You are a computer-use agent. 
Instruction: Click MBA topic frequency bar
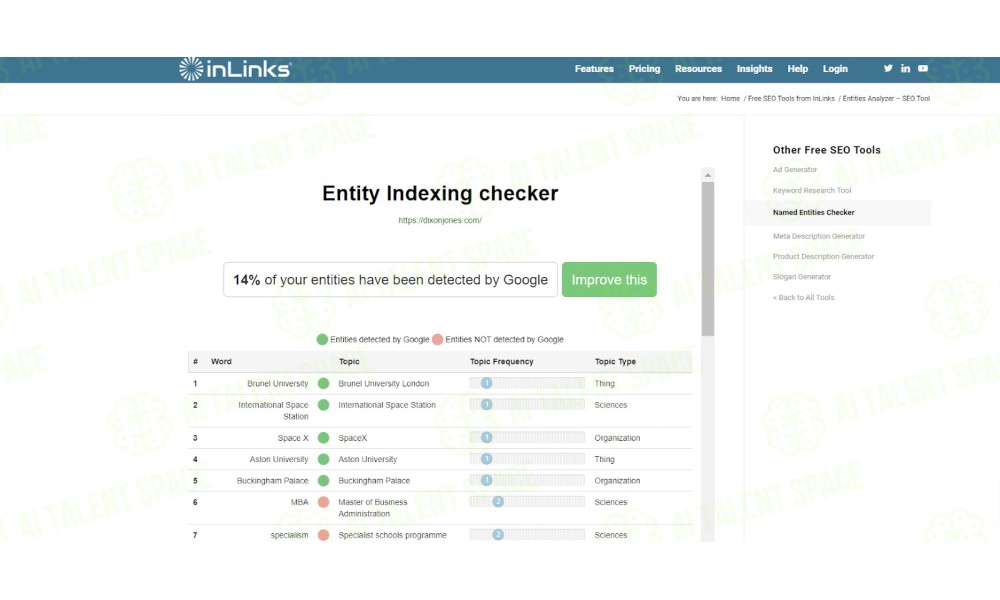point(527,502)
